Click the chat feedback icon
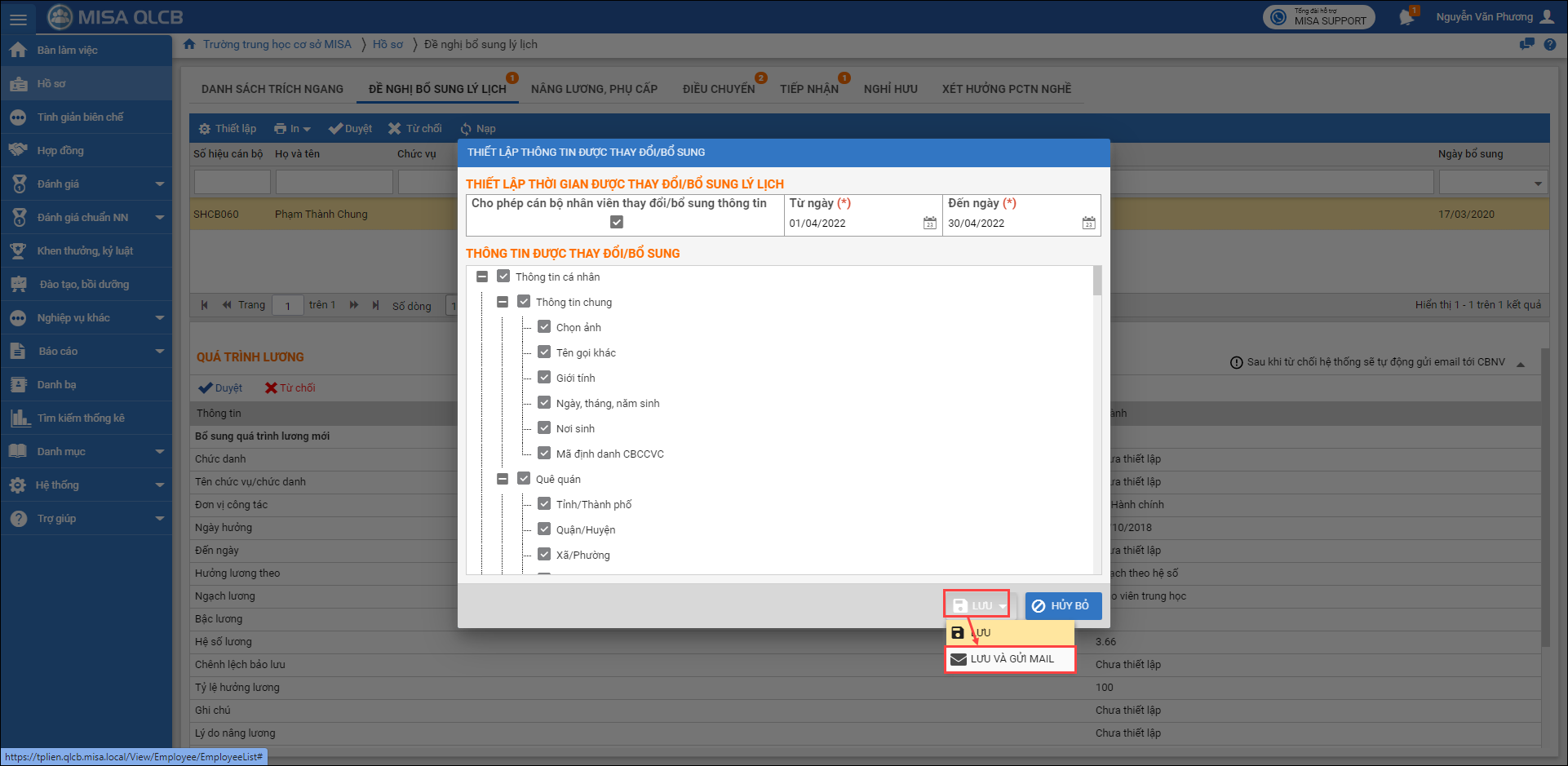This screenshot has width=1568, height=766. pyautogui.click(x=1526, y=45)
